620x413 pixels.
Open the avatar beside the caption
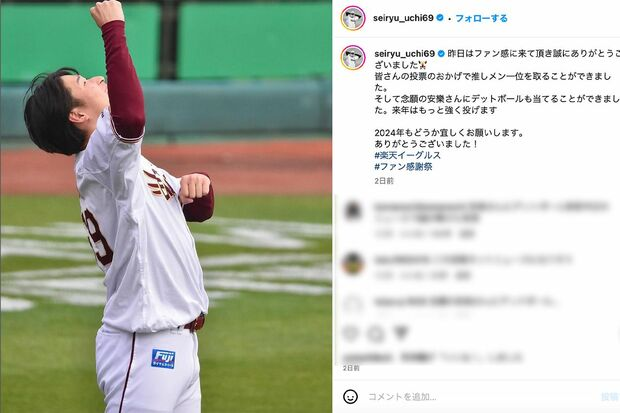353,58
